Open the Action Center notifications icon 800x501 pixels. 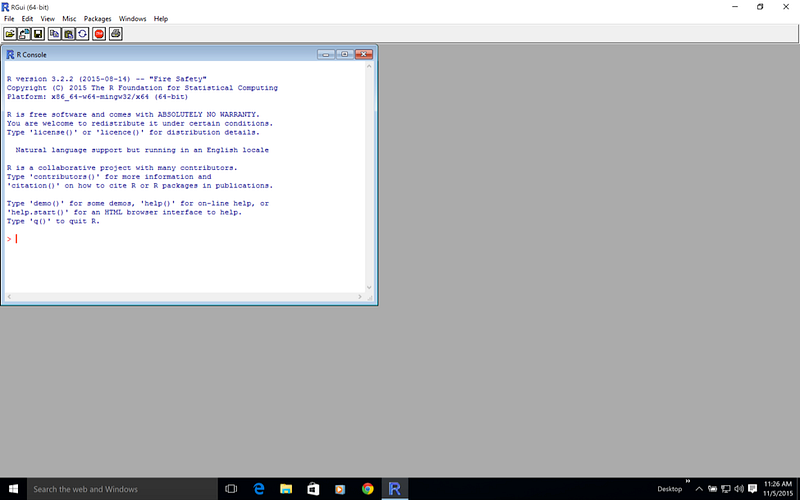(752, 489)
